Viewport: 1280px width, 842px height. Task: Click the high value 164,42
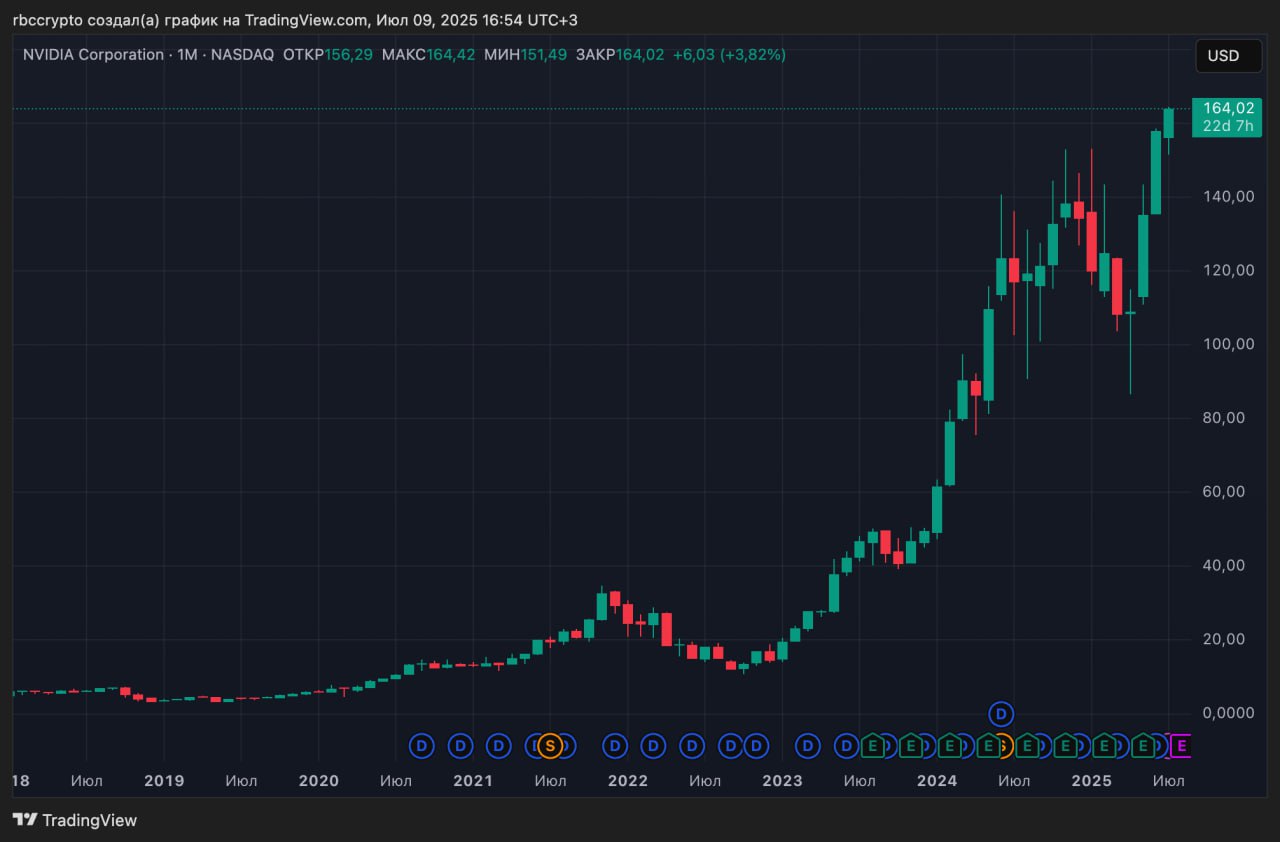[x=451, y=54]
